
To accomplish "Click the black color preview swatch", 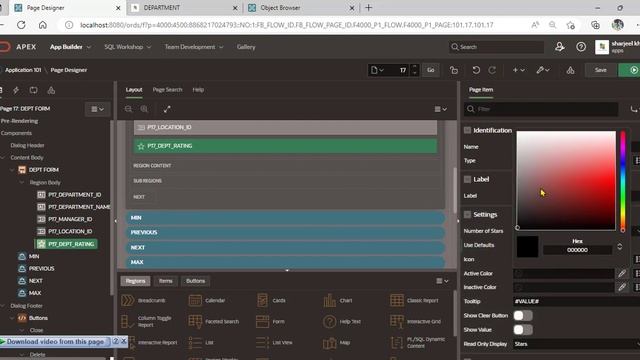I will 527,247.
